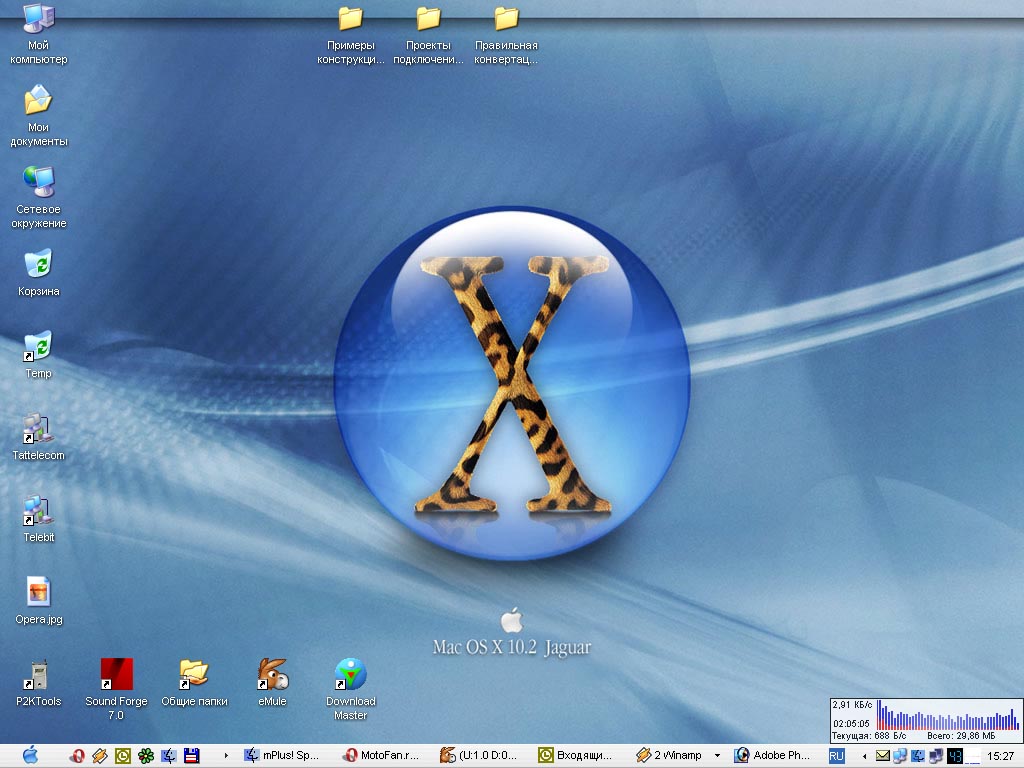Screen dimensions: 1024x768
Task: Click the 2,91 КБ/с speed reading
Action: pyautogui.click(x=852, y=705)
